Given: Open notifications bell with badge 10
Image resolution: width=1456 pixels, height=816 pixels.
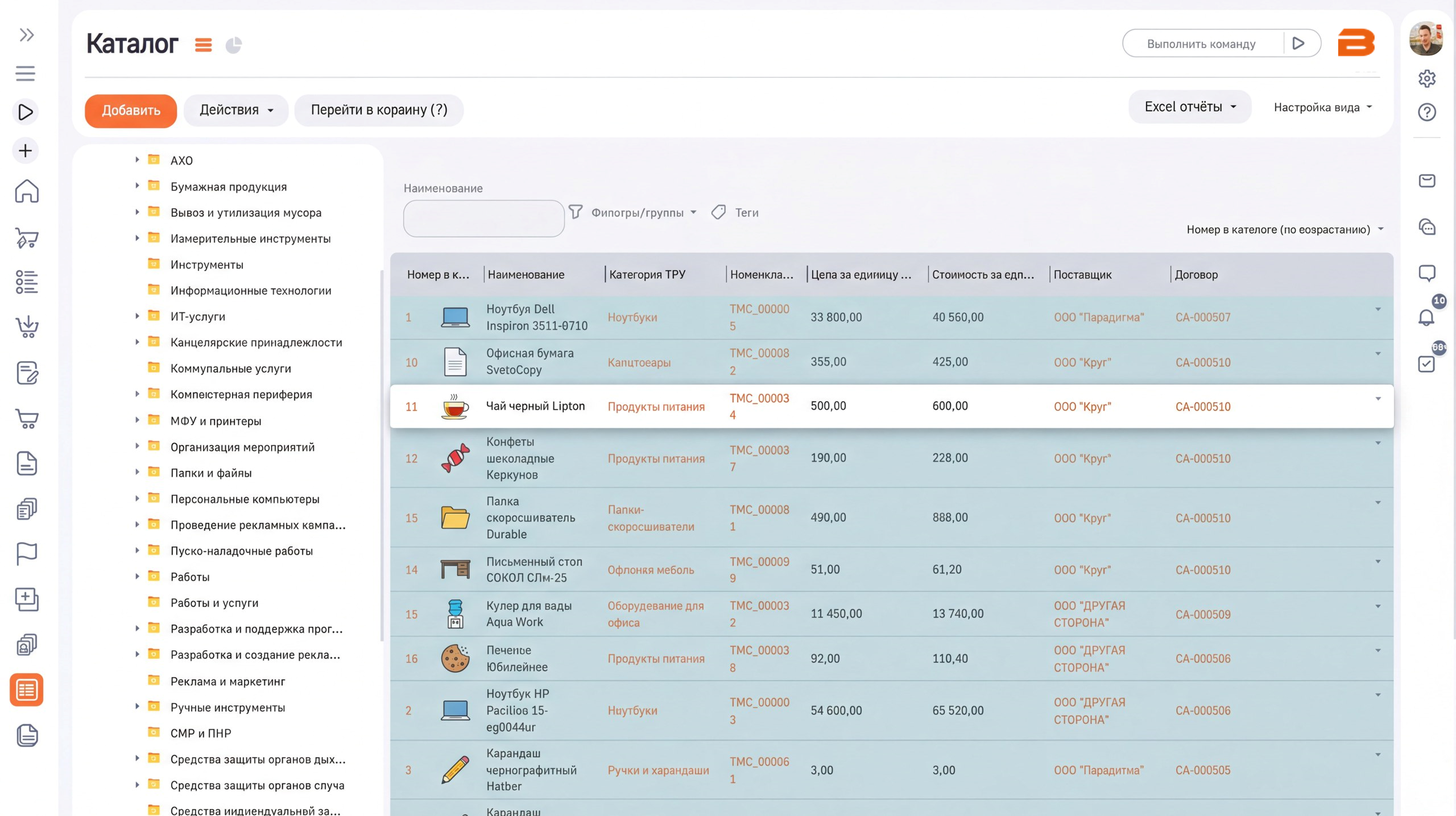Looking at the screenshot, I should pyautogui.click(x=1427, y=318).
